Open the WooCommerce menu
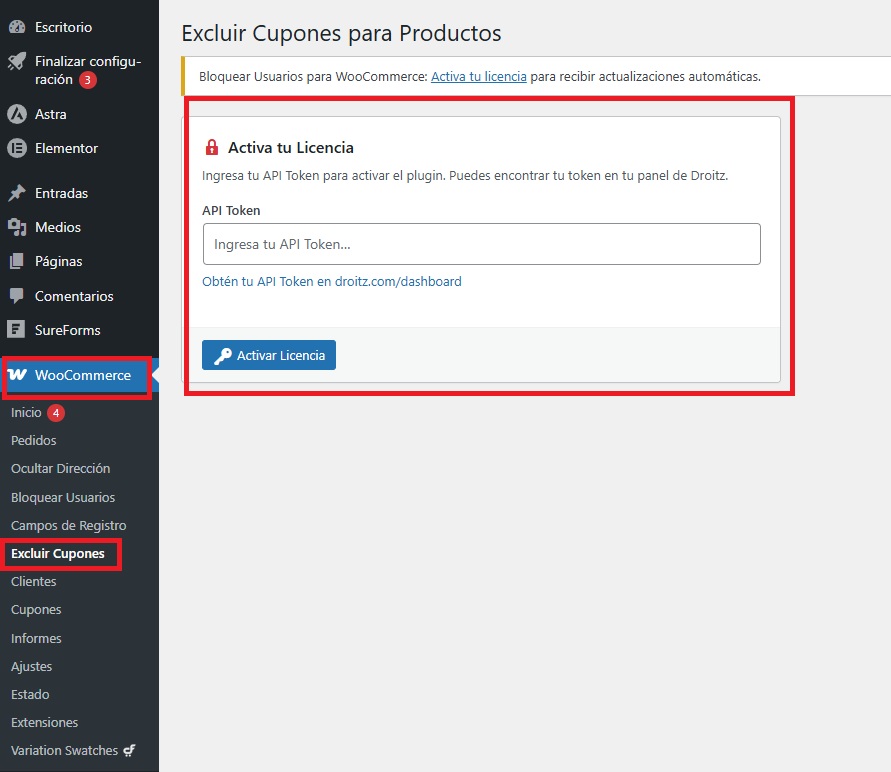891x772 pixels. click(81, 375)
